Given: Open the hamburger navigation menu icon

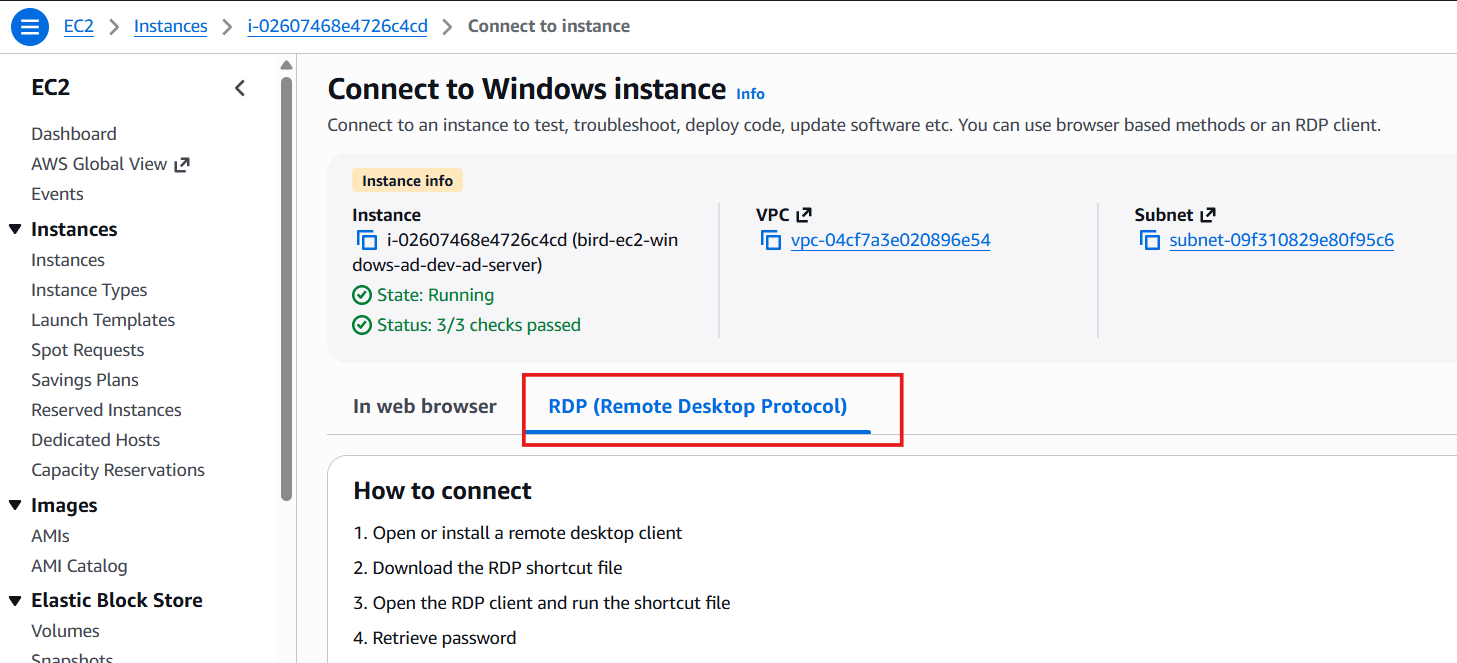Looking at the screenshot, I should [x=29, y=27].
